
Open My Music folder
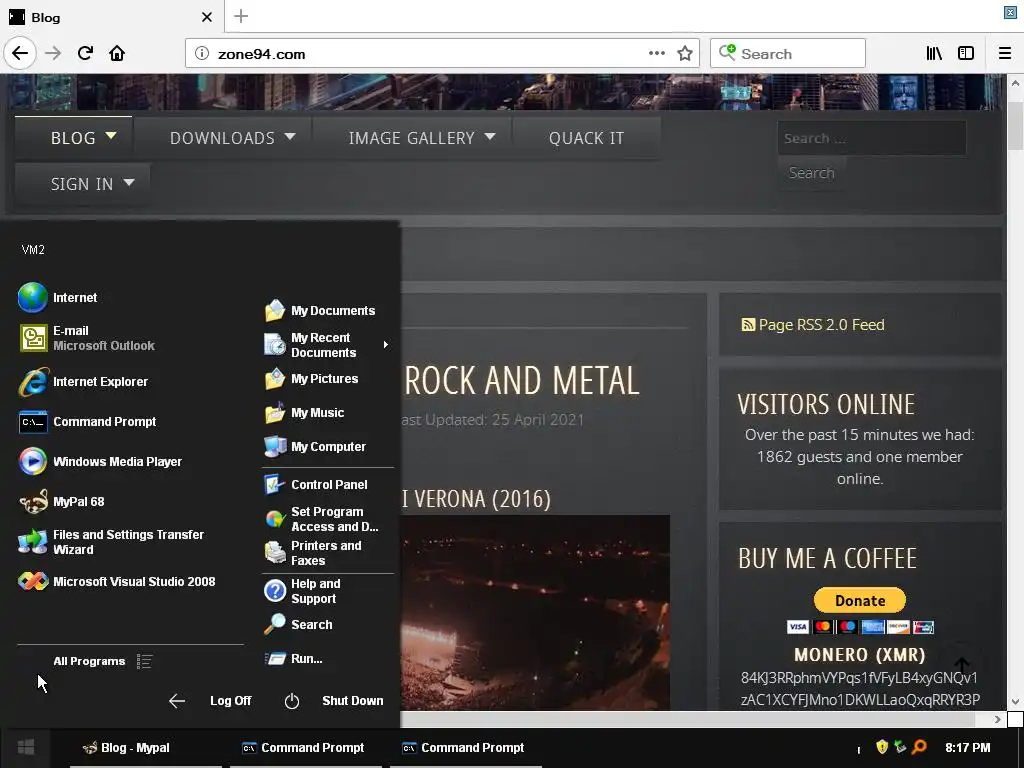pyautogui.click(x=304, y=413)
